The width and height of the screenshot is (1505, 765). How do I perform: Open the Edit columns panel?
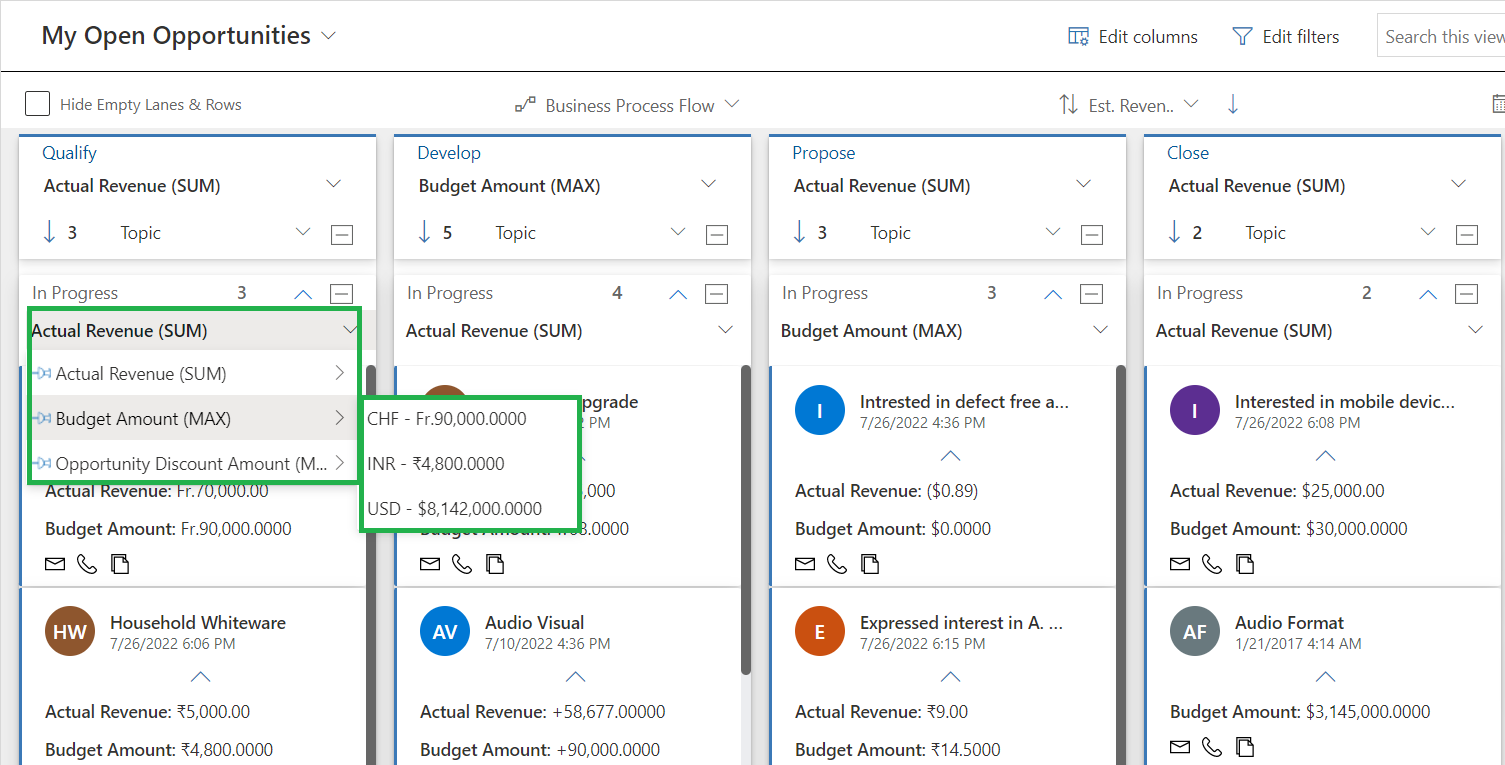click(x=1132, y=36)
